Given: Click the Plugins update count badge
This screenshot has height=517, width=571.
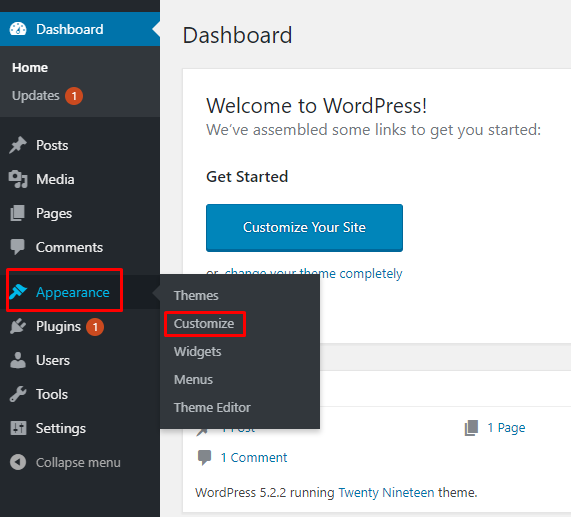Looking at the screenshot, I should pyautogui.click(x=95, y=327).
